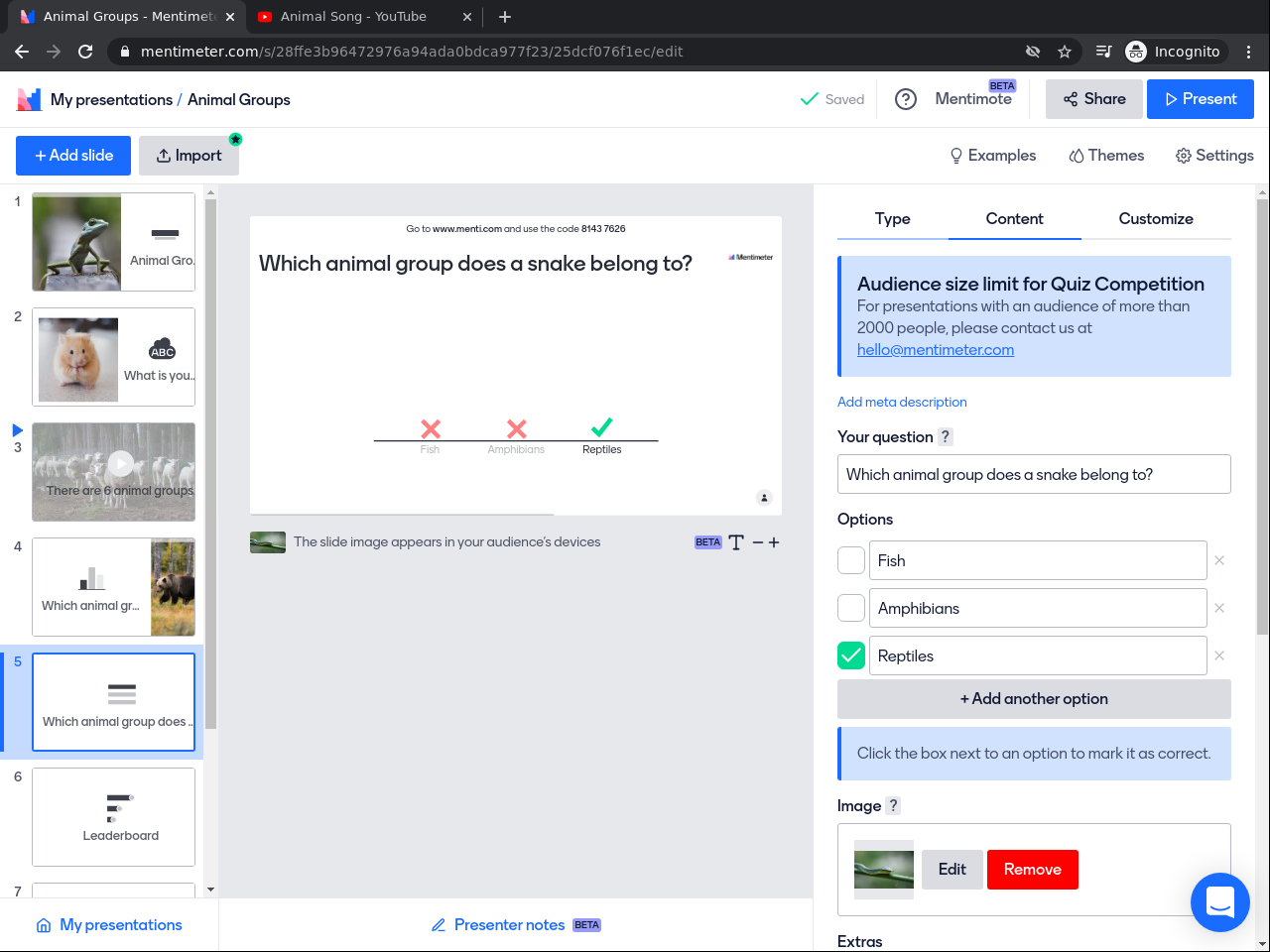Close the Animal Groups Mentimeter tab
Screen dimensions: 1270x952
point(230,17)
